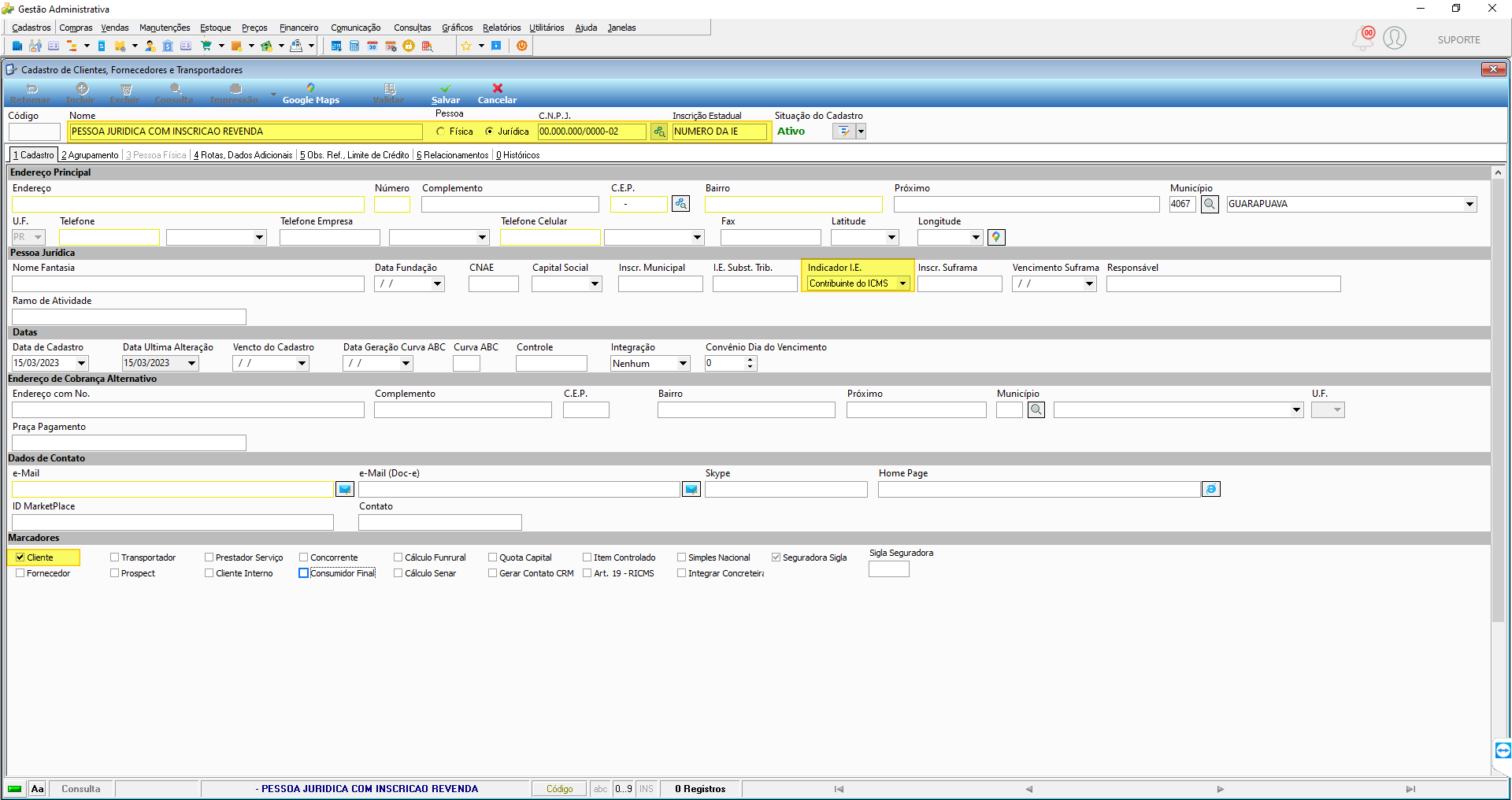This screenshot has height=800, width=1512.
Task: Increase Convênio Dia do Vencimento stepper
Action: (x=750, y=359)
